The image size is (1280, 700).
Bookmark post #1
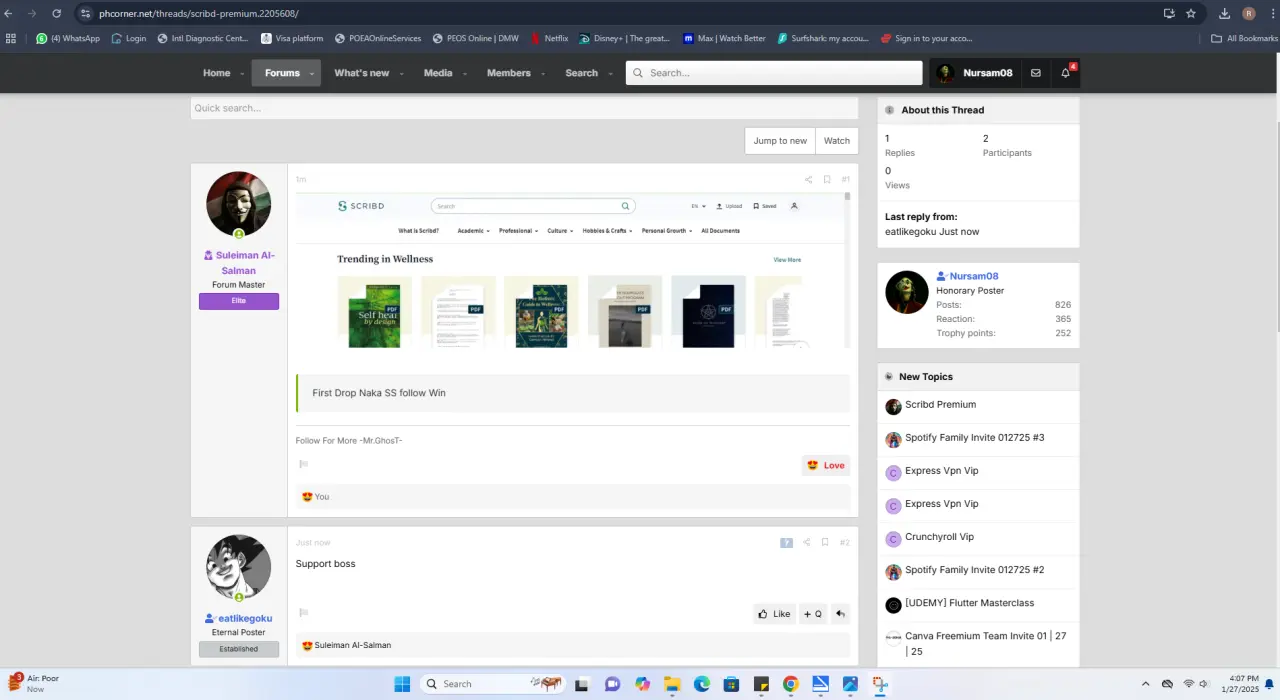827,180
